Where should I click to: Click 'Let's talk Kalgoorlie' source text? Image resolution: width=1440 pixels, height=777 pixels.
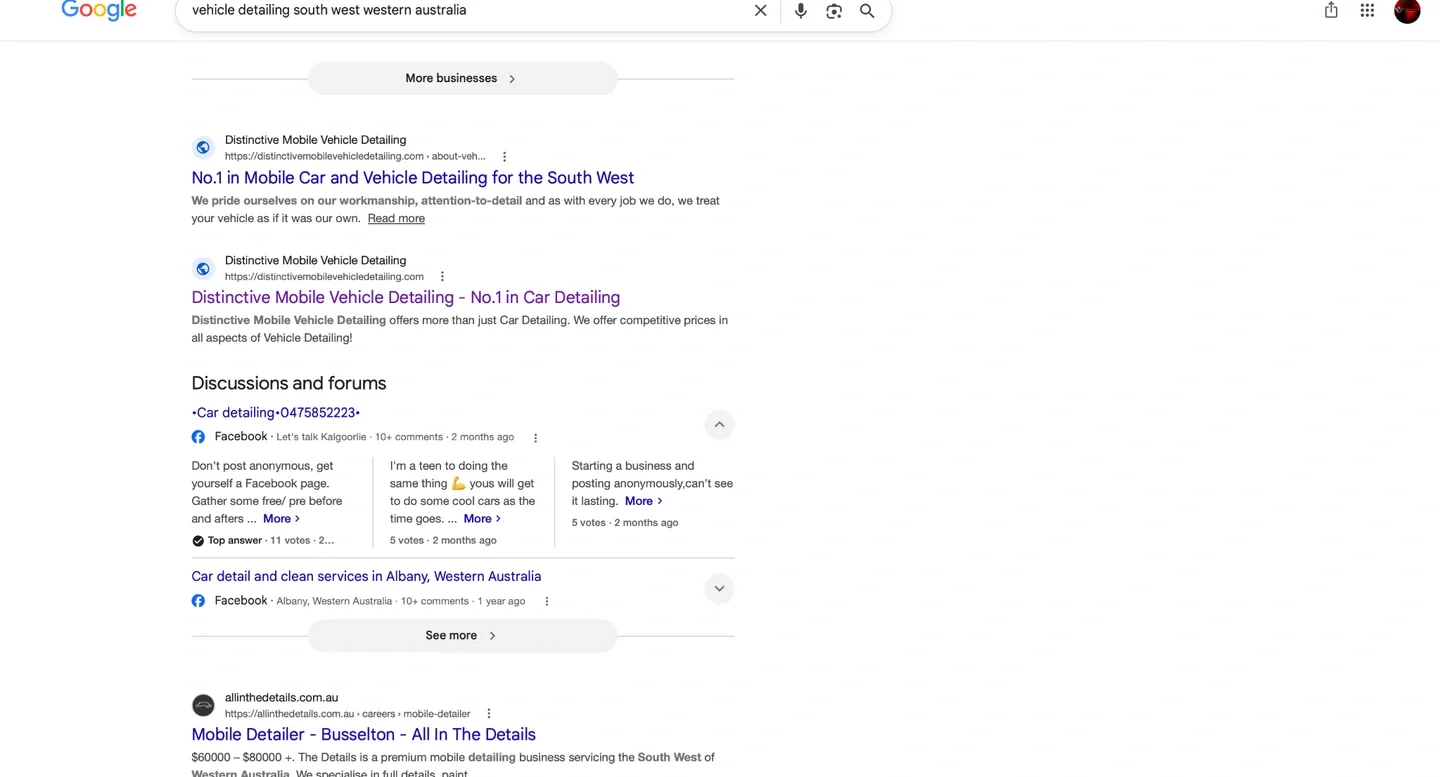coord(322,437)
